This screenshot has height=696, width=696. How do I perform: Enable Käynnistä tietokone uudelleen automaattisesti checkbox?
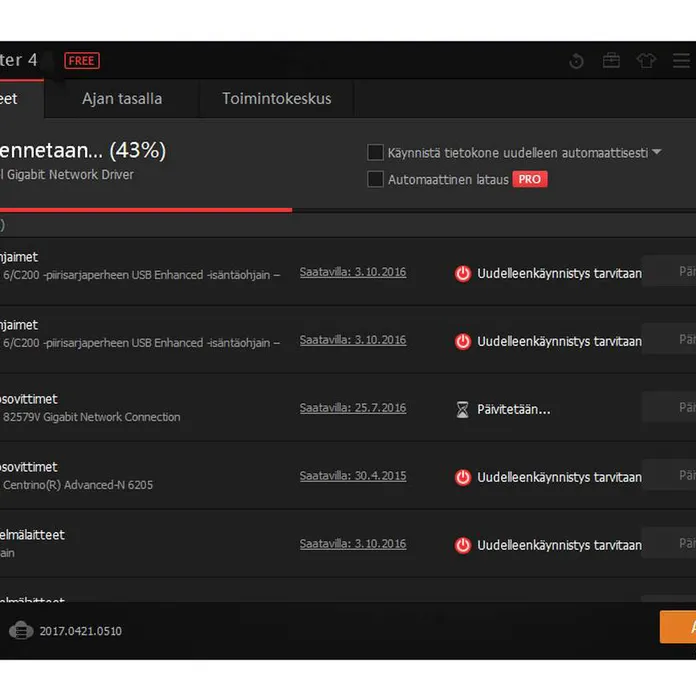[x=376, y=153]
